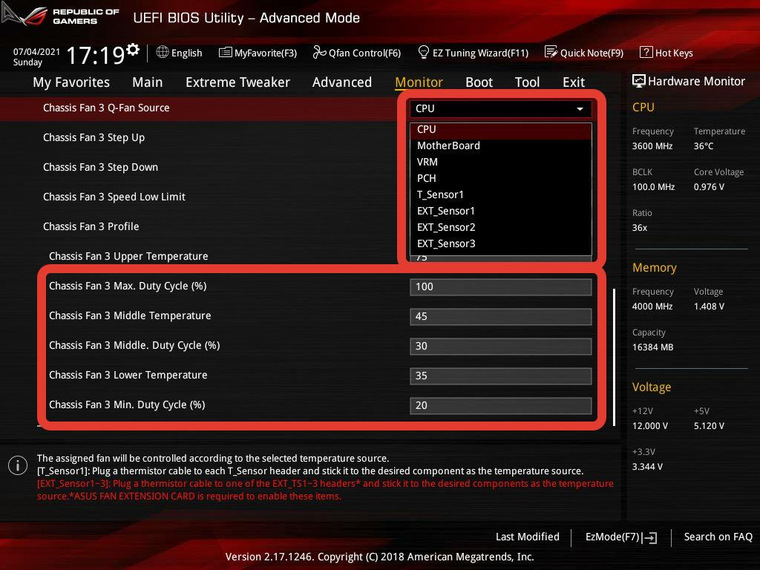Collapse Chassis Fan 3 Q-Fan Source dropdown

[x=501, y=109]
